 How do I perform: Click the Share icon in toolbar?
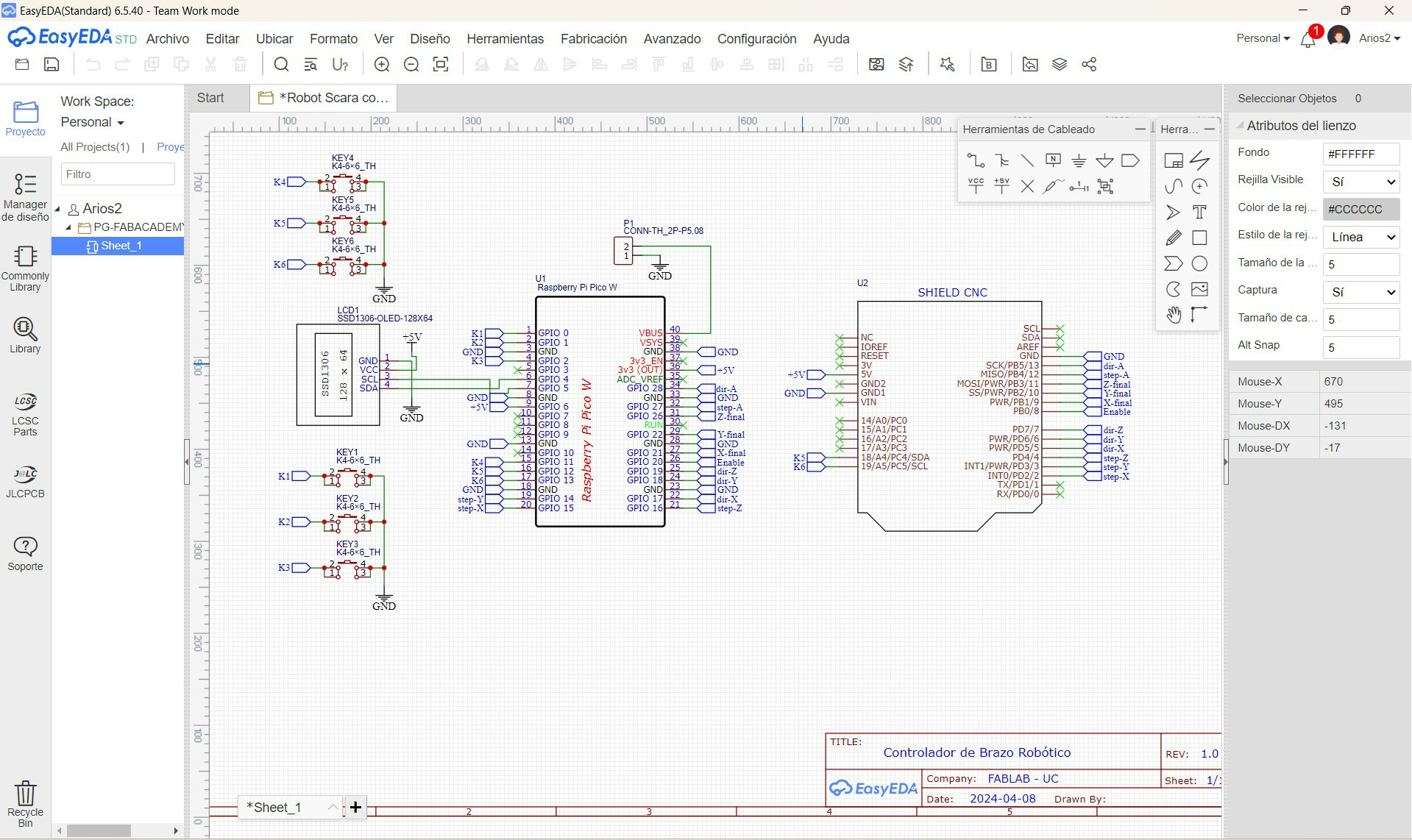pos(1089,65)
